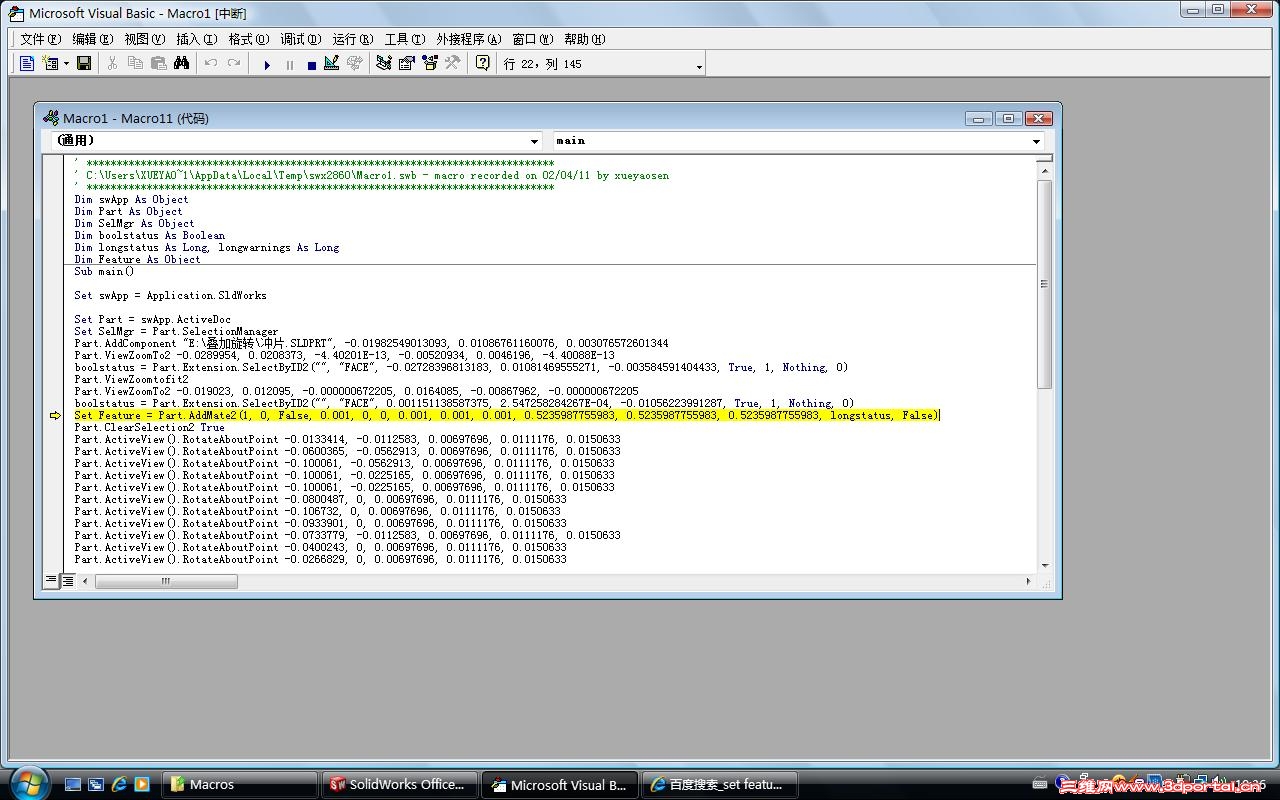1280x800 pixels.
Task: Click the code window vertical scrollbar thumb
Action: (1044, 284)
